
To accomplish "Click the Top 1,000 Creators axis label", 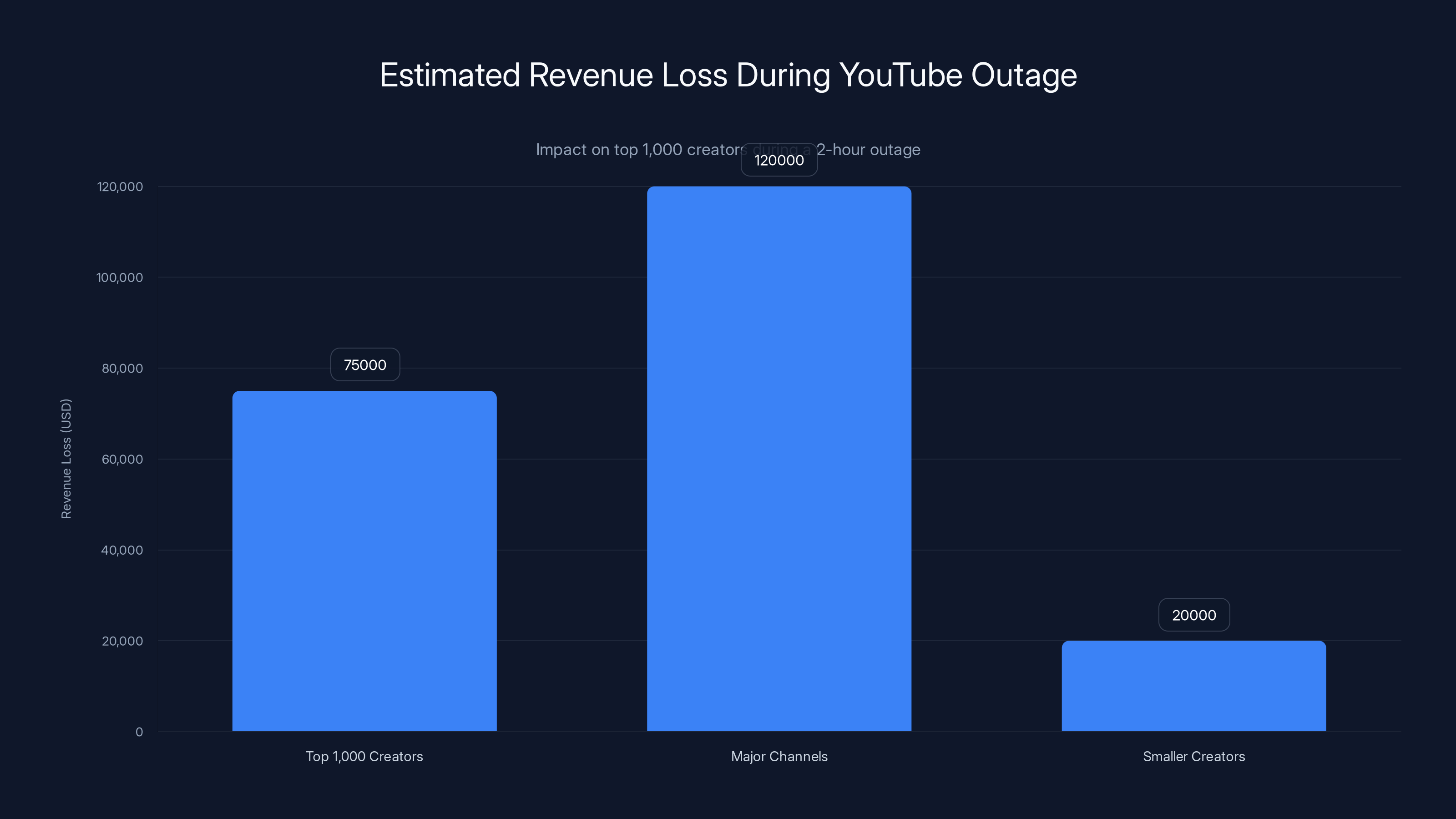I will pyautogui.click(x=364, y=756).
